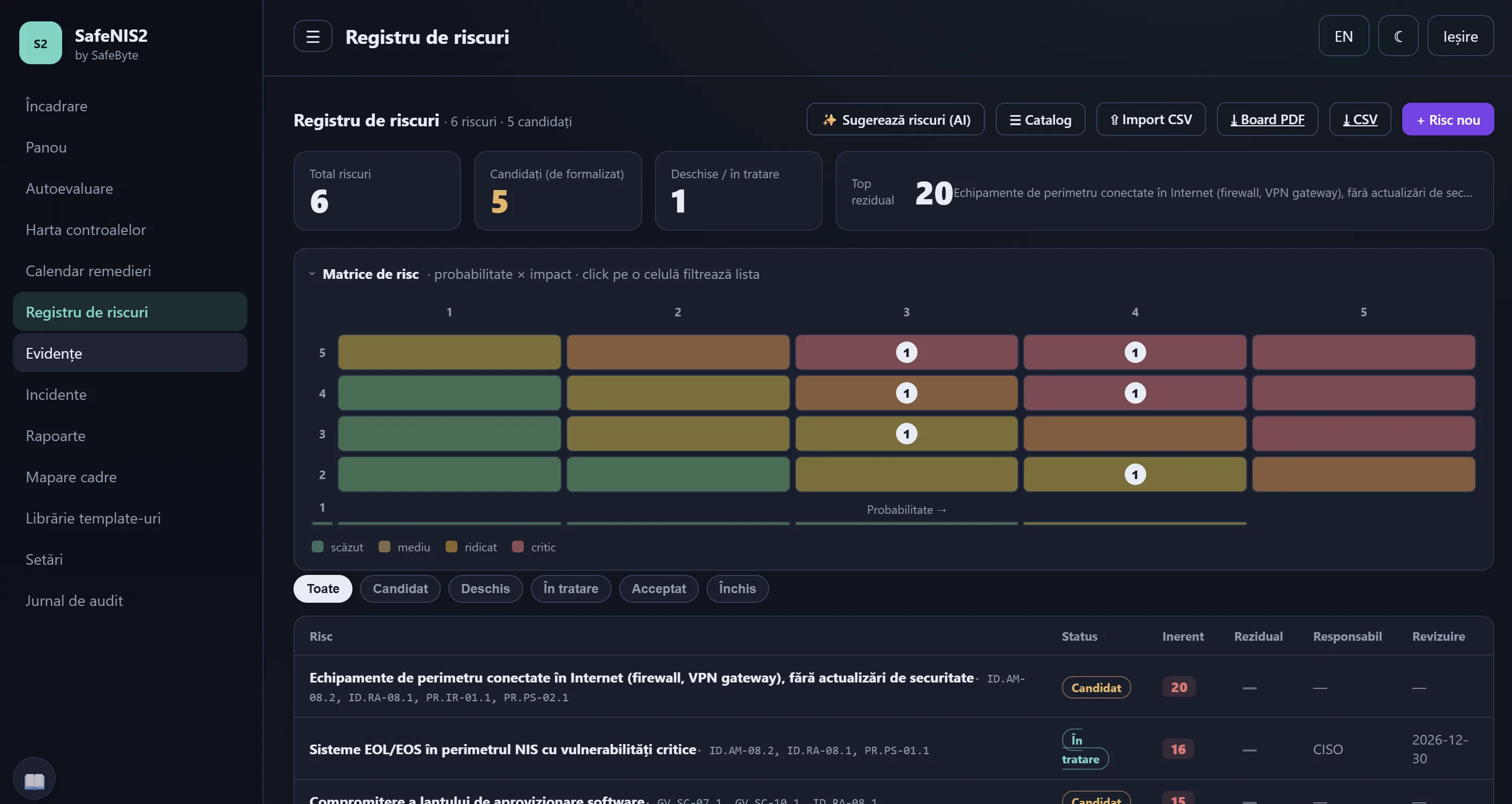Open the book help icon
This screenshot has height=804, width=1512.
pos(34,779)
